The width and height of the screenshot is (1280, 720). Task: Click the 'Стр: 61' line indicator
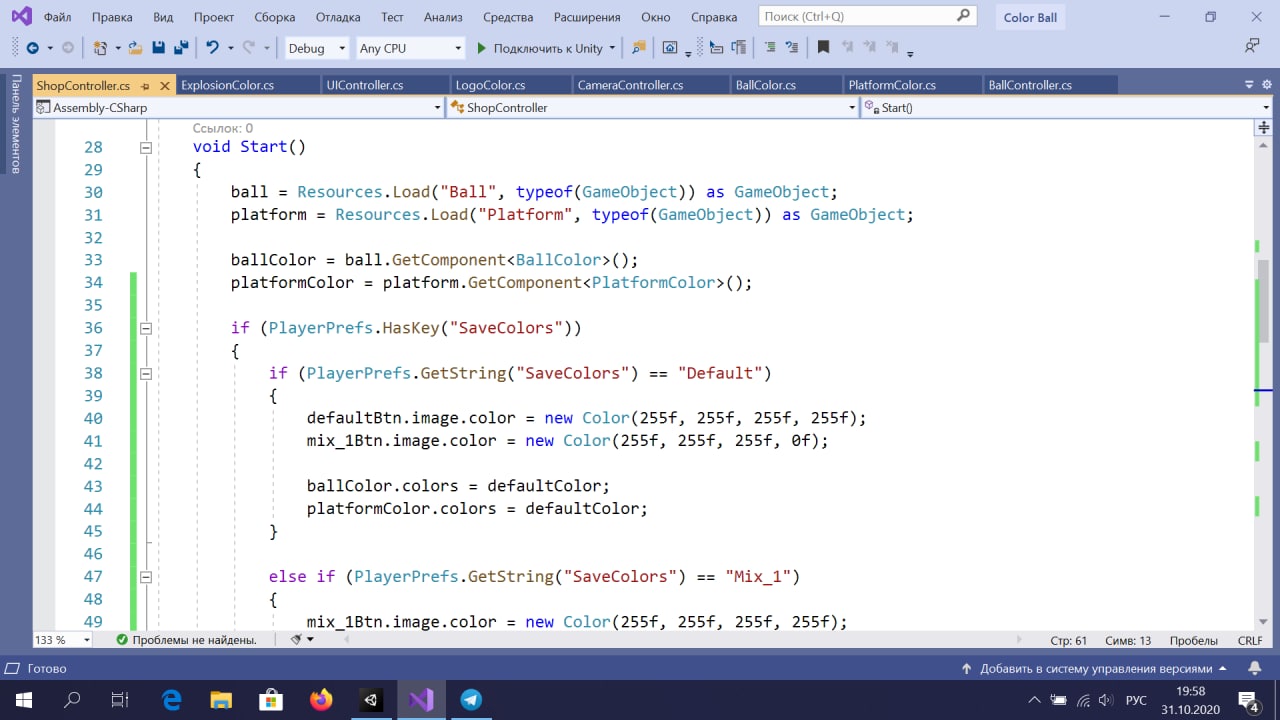point(1069,640)
